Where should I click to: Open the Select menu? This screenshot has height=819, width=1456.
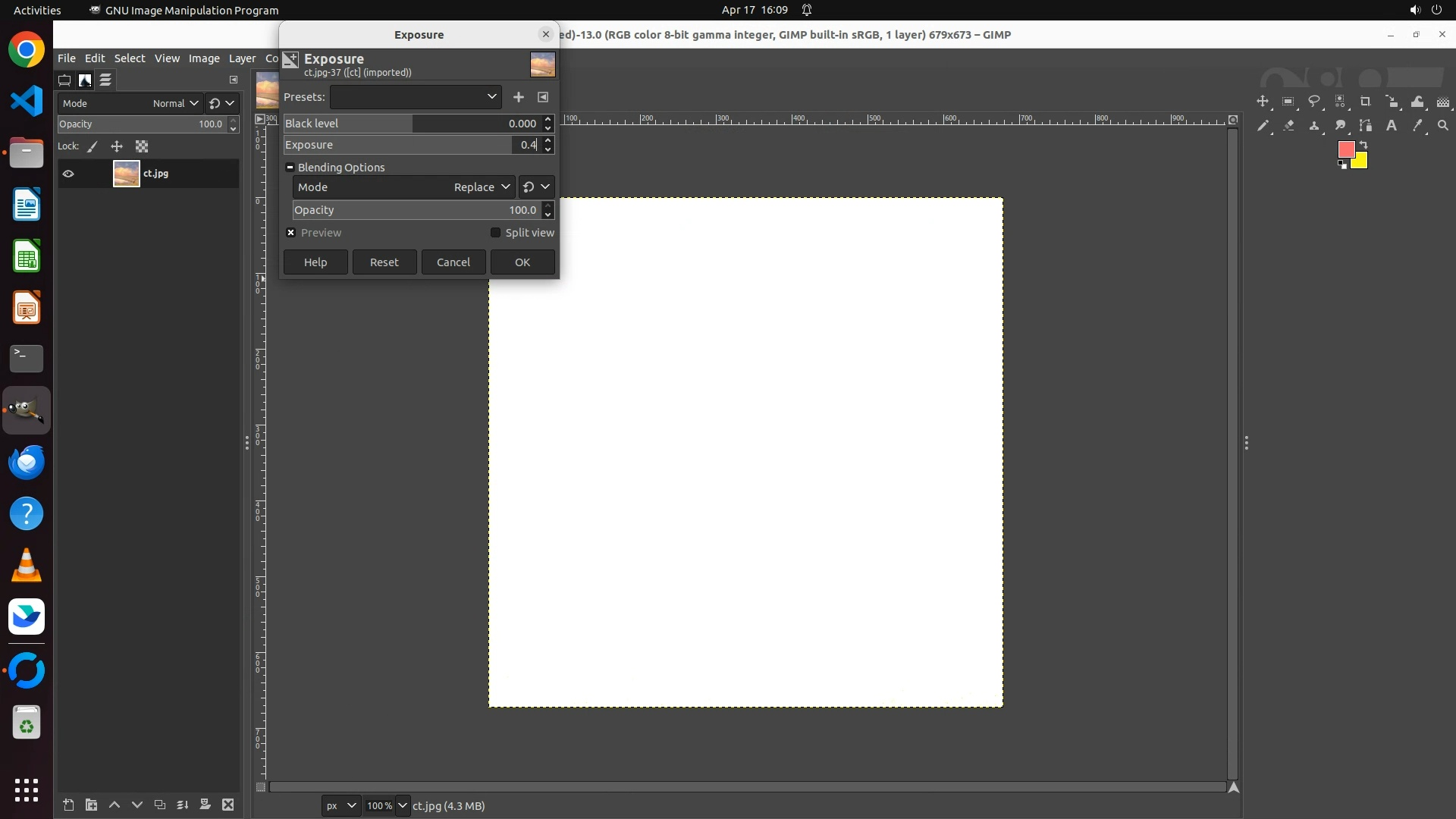(x=130, y=58)
